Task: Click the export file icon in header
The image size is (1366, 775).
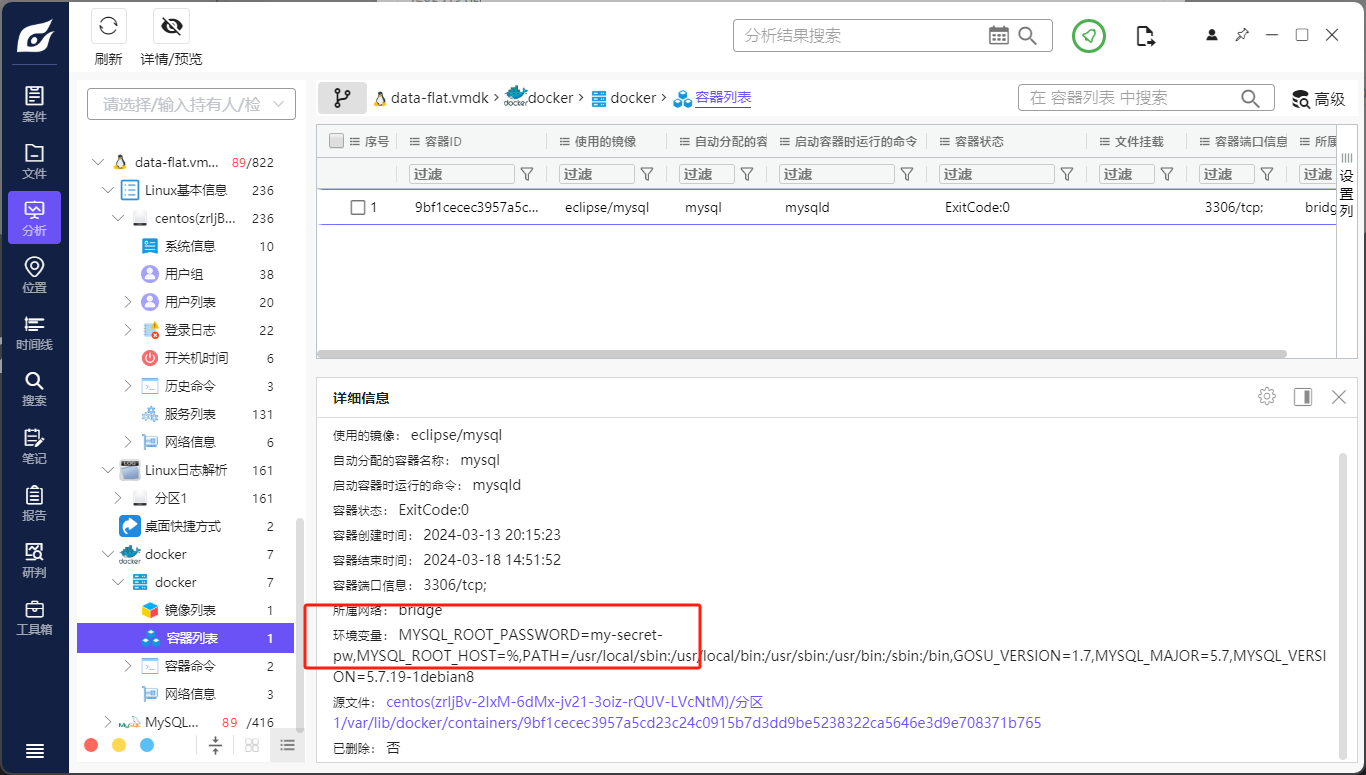Action: point(1146,36)
